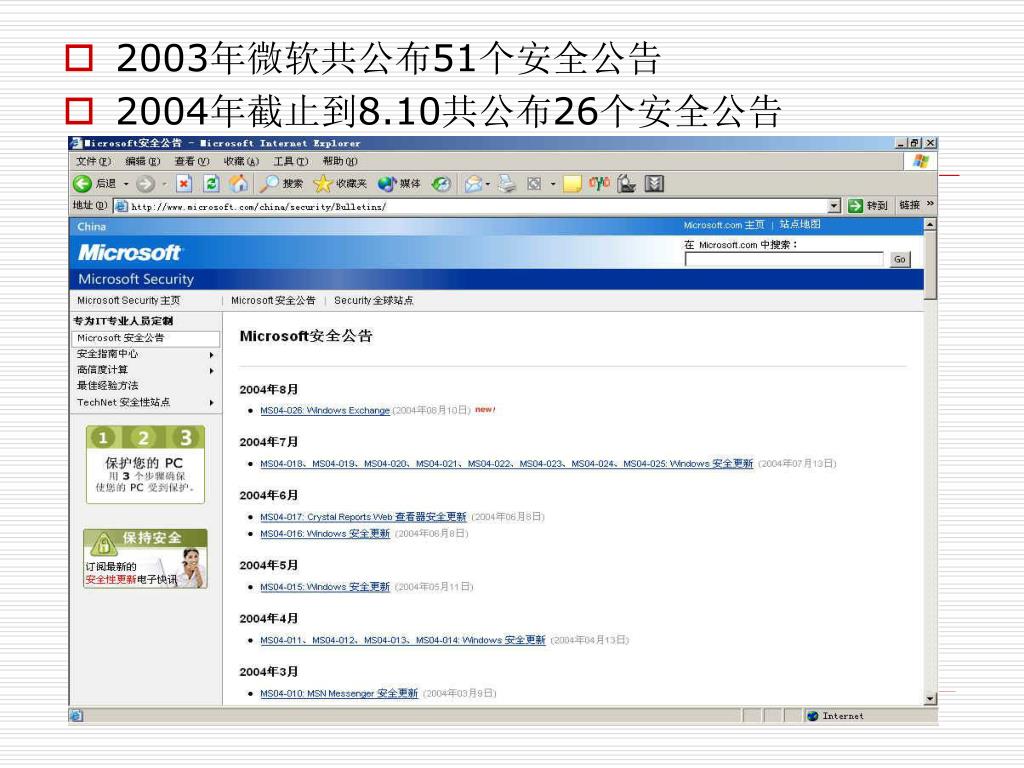
Task: Click the vertical scrollbar down arrow
Action: 931,699
